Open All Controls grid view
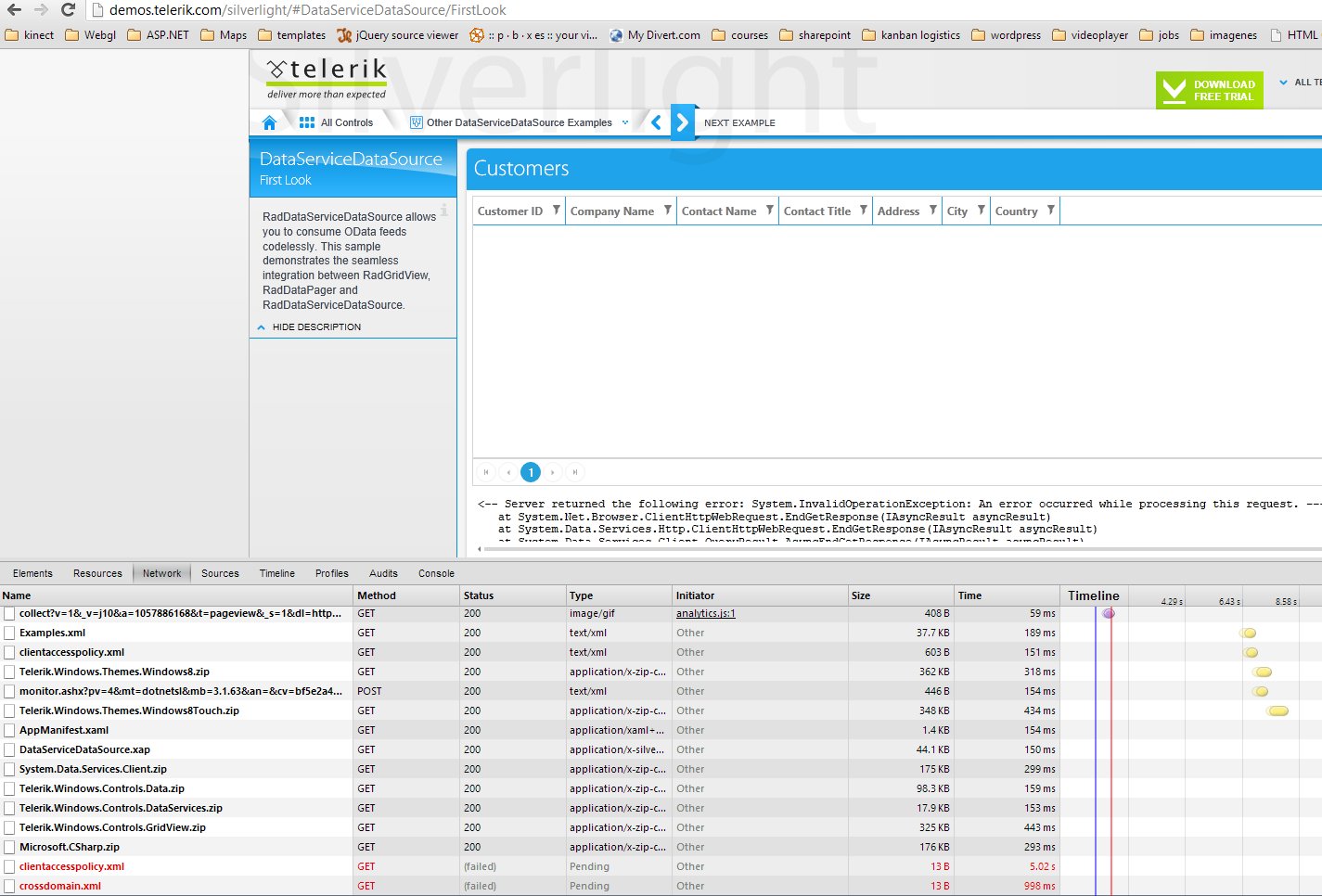 point(336,122)
